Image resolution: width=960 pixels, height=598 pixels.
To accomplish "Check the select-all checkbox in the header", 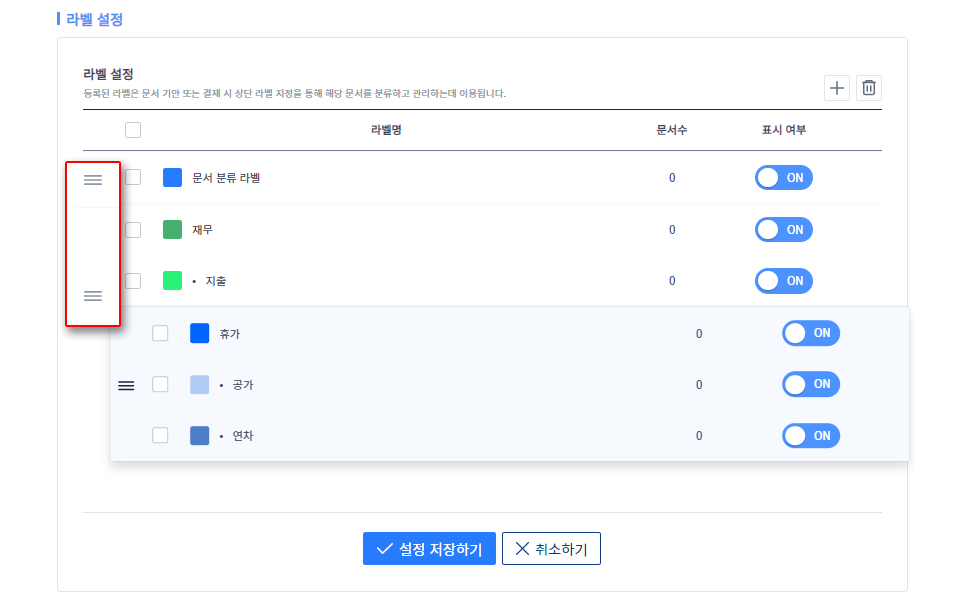I will pos(133,130).
